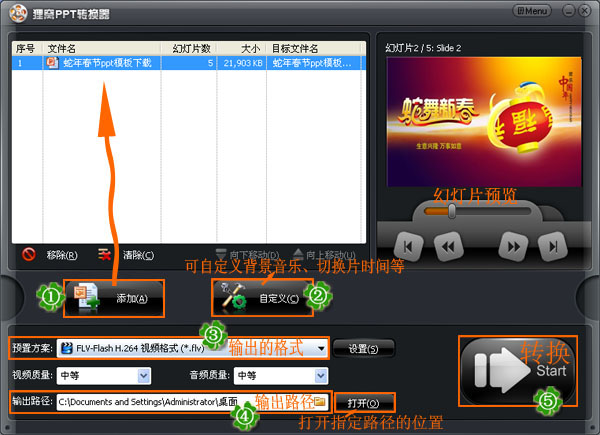Click the folder browse icon in output path
600x435 pixels.
tap(320, 402)
